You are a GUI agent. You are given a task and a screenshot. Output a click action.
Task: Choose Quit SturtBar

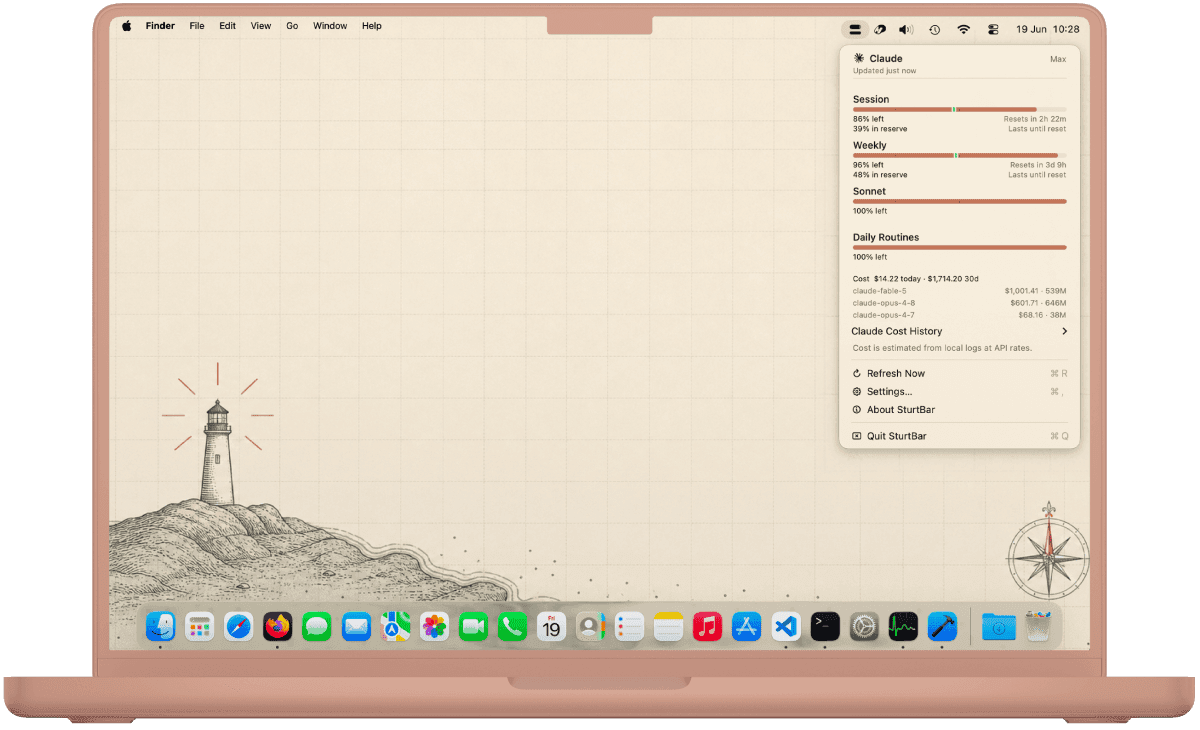959,436
